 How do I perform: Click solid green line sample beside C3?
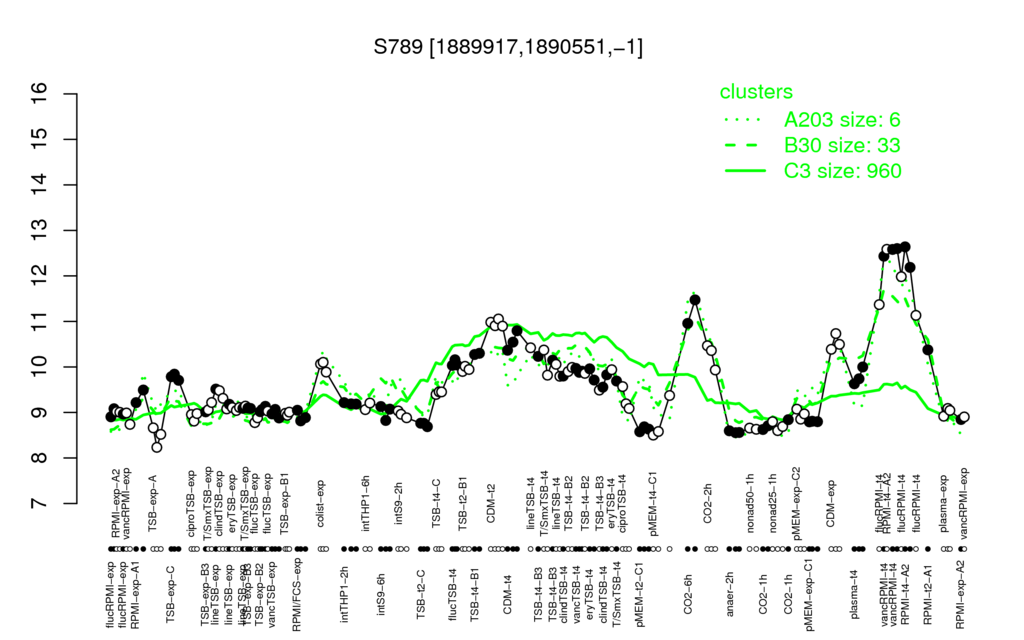click(x=745, y=171)
